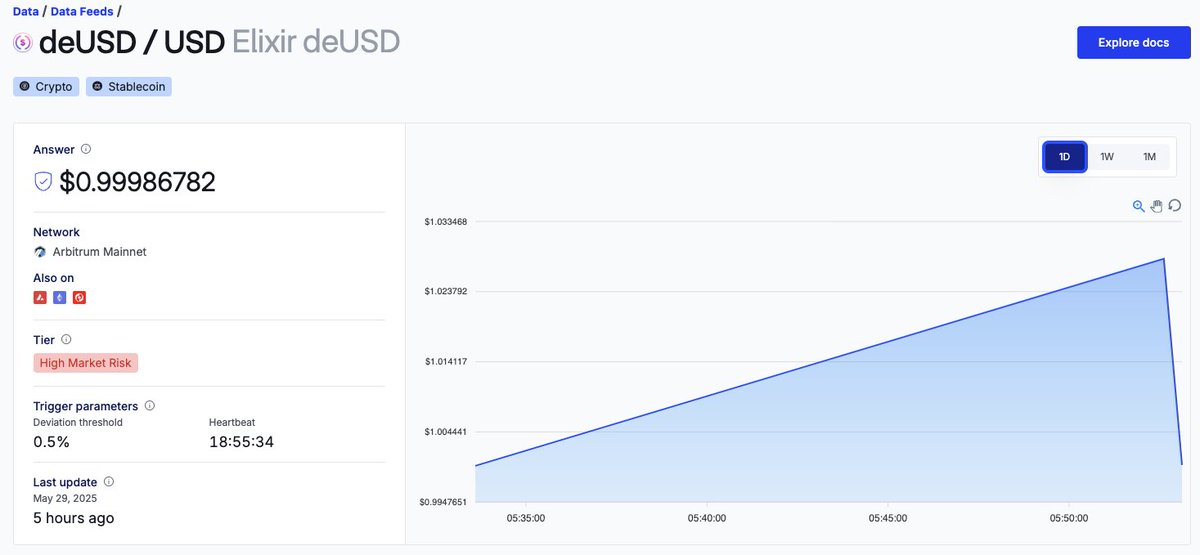Switch chart range to 1D
The height and width of the screenshot is (555, 1200).
click(x=1065, y=157)
